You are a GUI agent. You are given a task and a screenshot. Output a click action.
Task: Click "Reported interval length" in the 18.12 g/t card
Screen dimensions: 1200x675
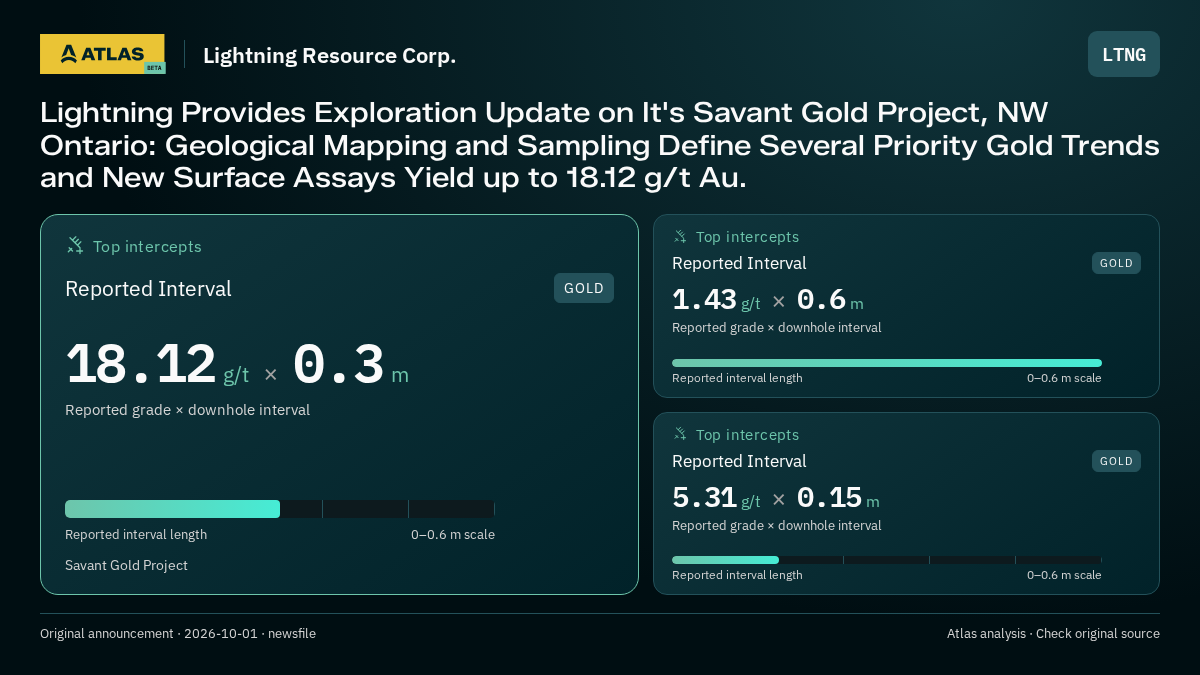click(x=136, y=535)
